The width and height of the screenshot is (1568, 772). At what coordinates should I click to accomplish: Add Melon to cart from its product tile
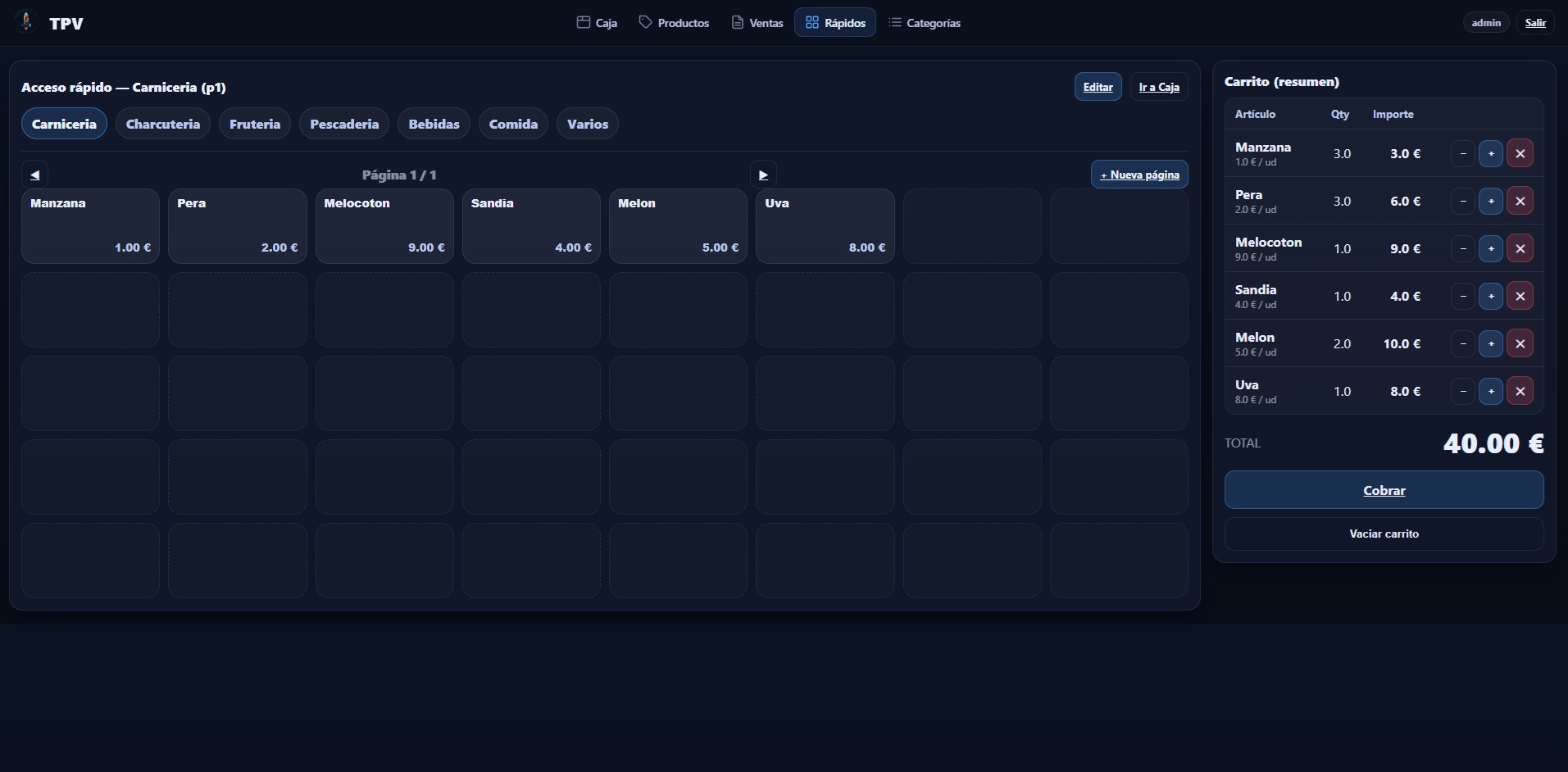678,225
